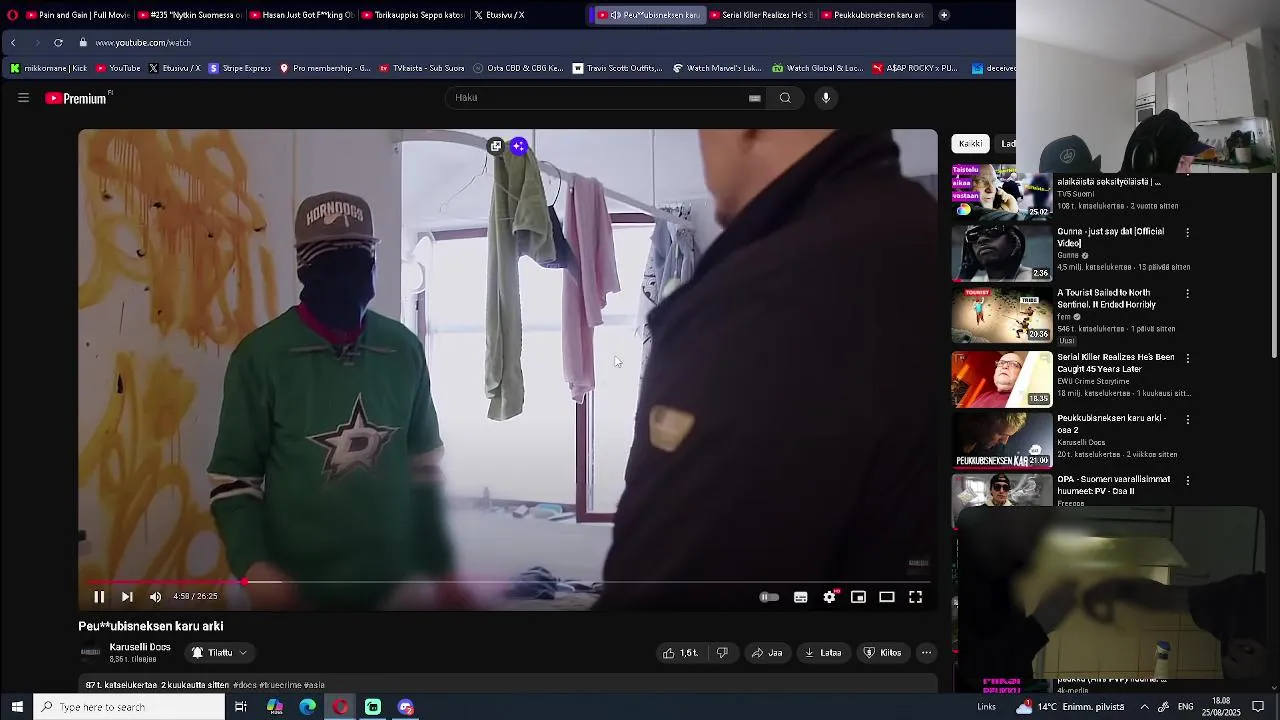Open Travis Scott Outfits bookmark
1280x720 pixels.
pyautogui.click(x=618, y=68)
